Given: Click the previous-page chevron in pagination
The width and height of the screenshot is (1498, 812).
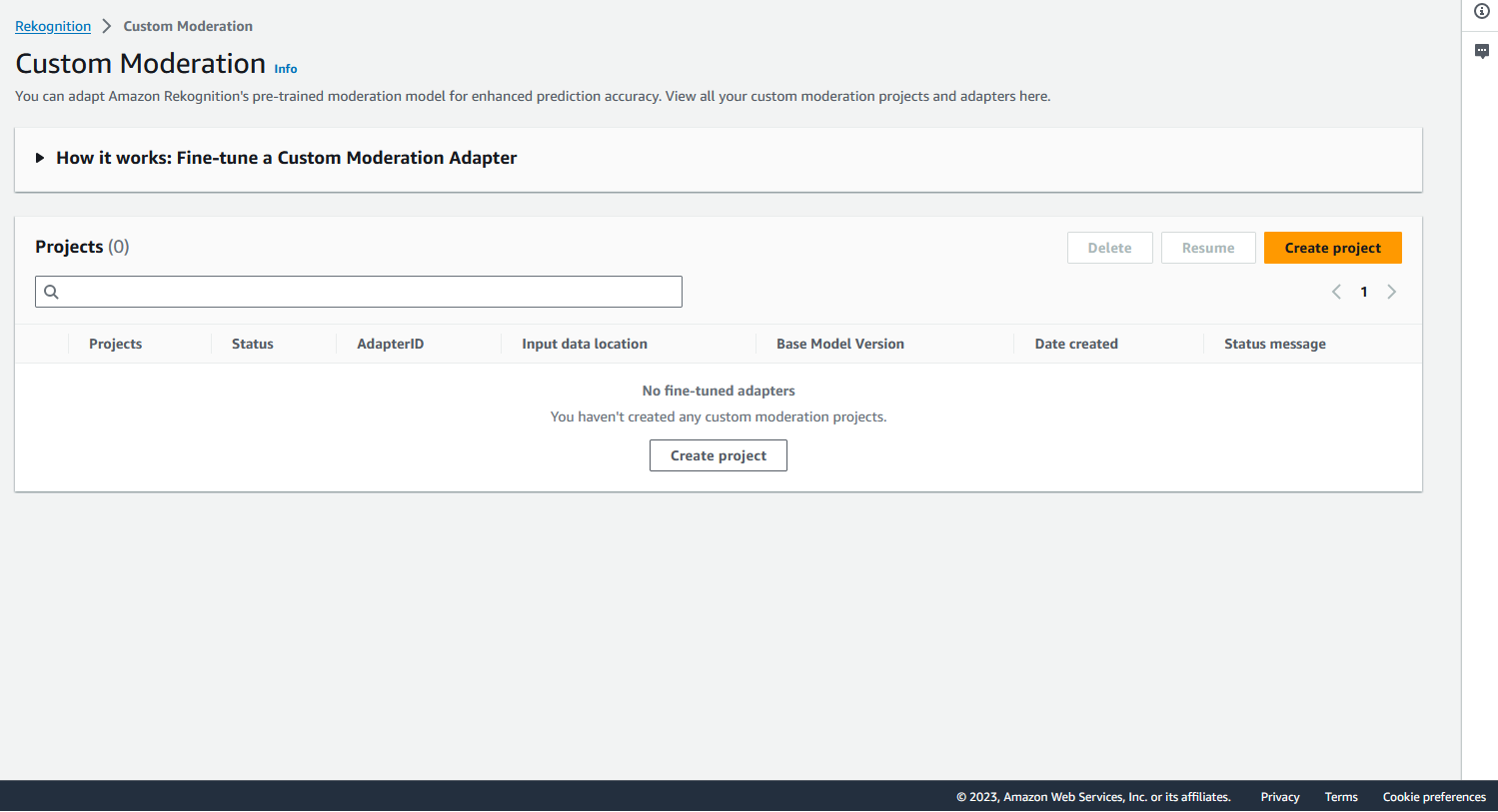Looking at the screenshot, I should click(x=1336, y=291).
